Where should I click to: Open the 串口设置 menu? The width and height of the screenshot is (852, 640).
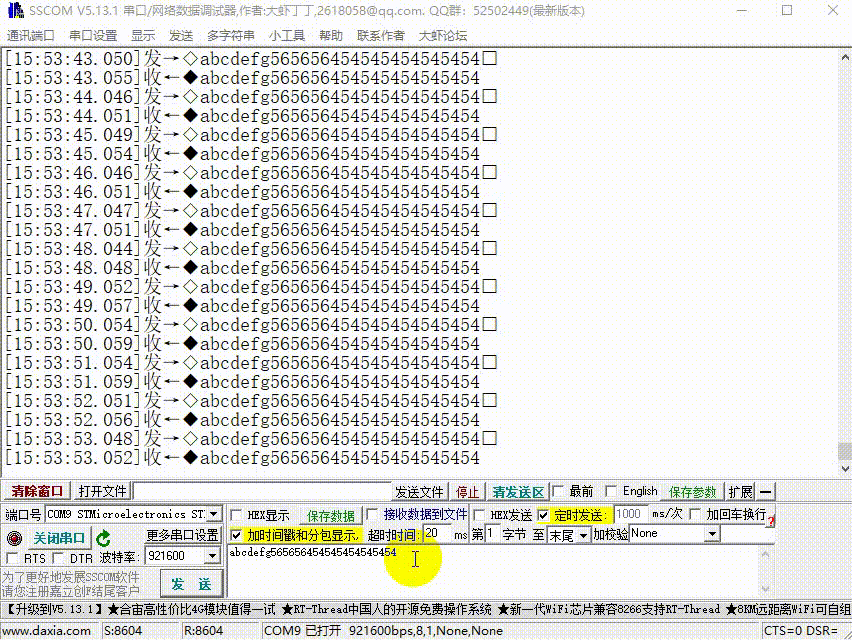[x=93, y=35]
